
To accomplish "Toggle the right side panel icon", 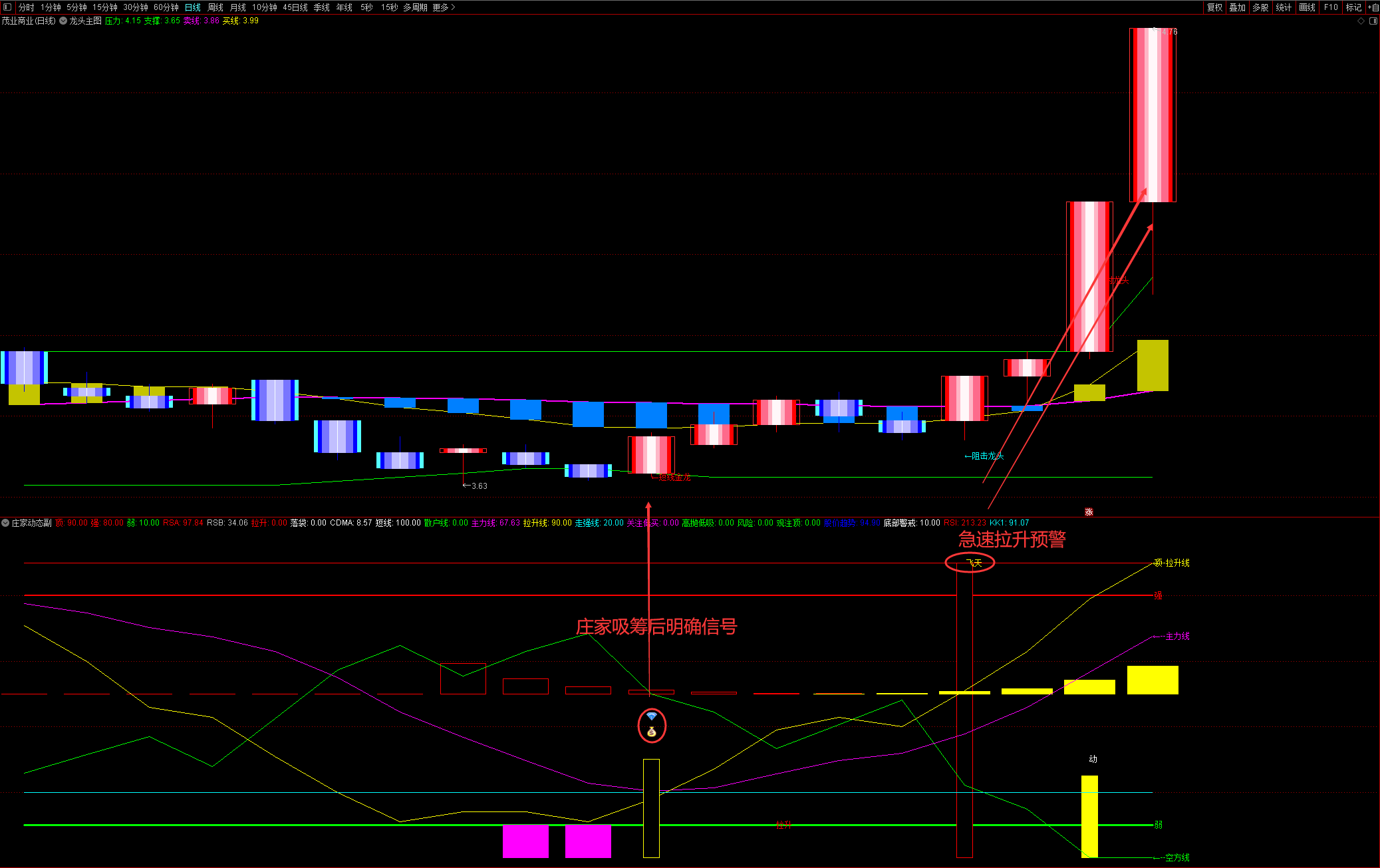I will point(1373,21).
